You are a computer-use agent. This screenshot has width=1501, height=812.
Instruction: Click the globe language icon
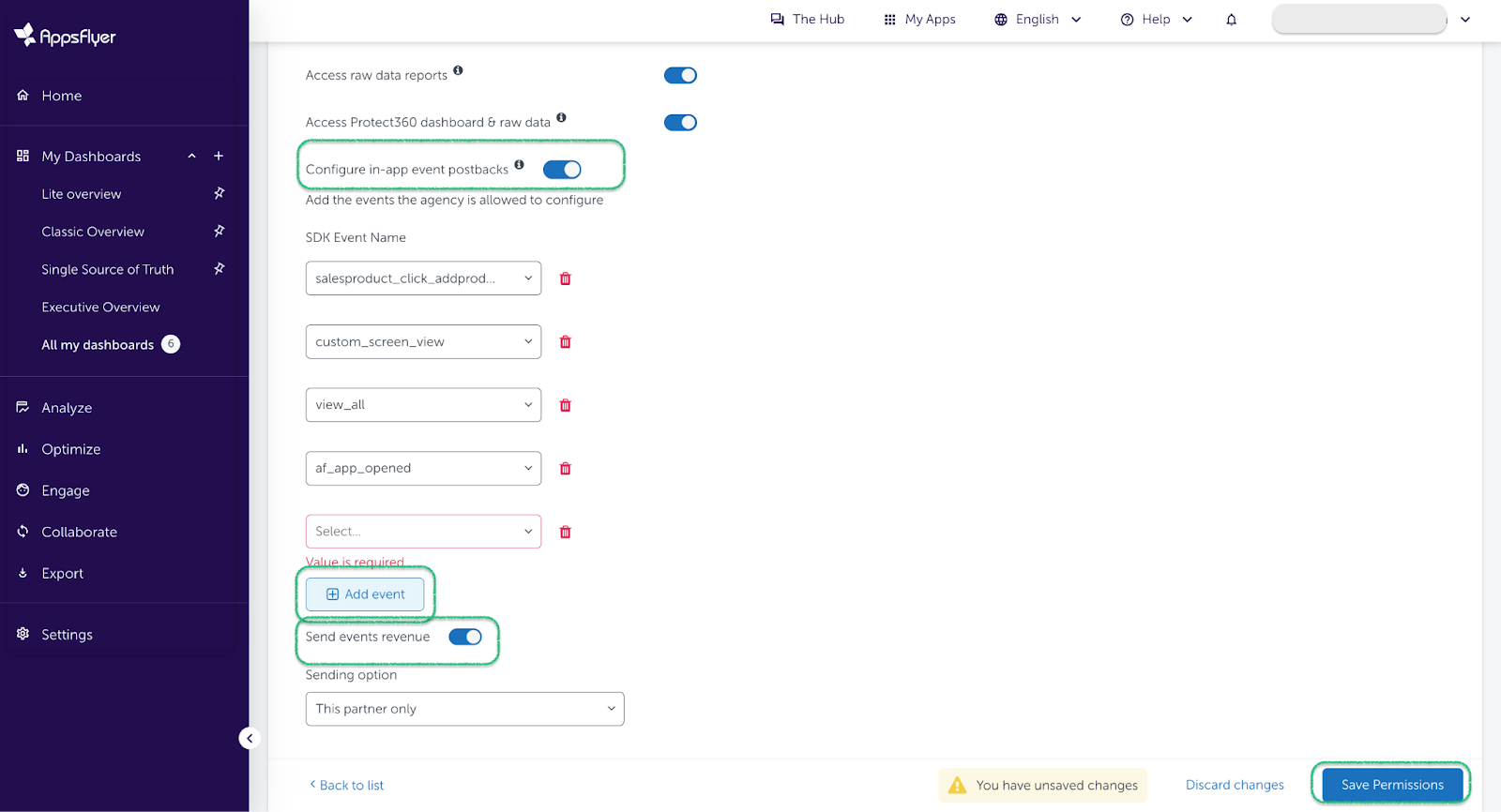point(1001,20)
